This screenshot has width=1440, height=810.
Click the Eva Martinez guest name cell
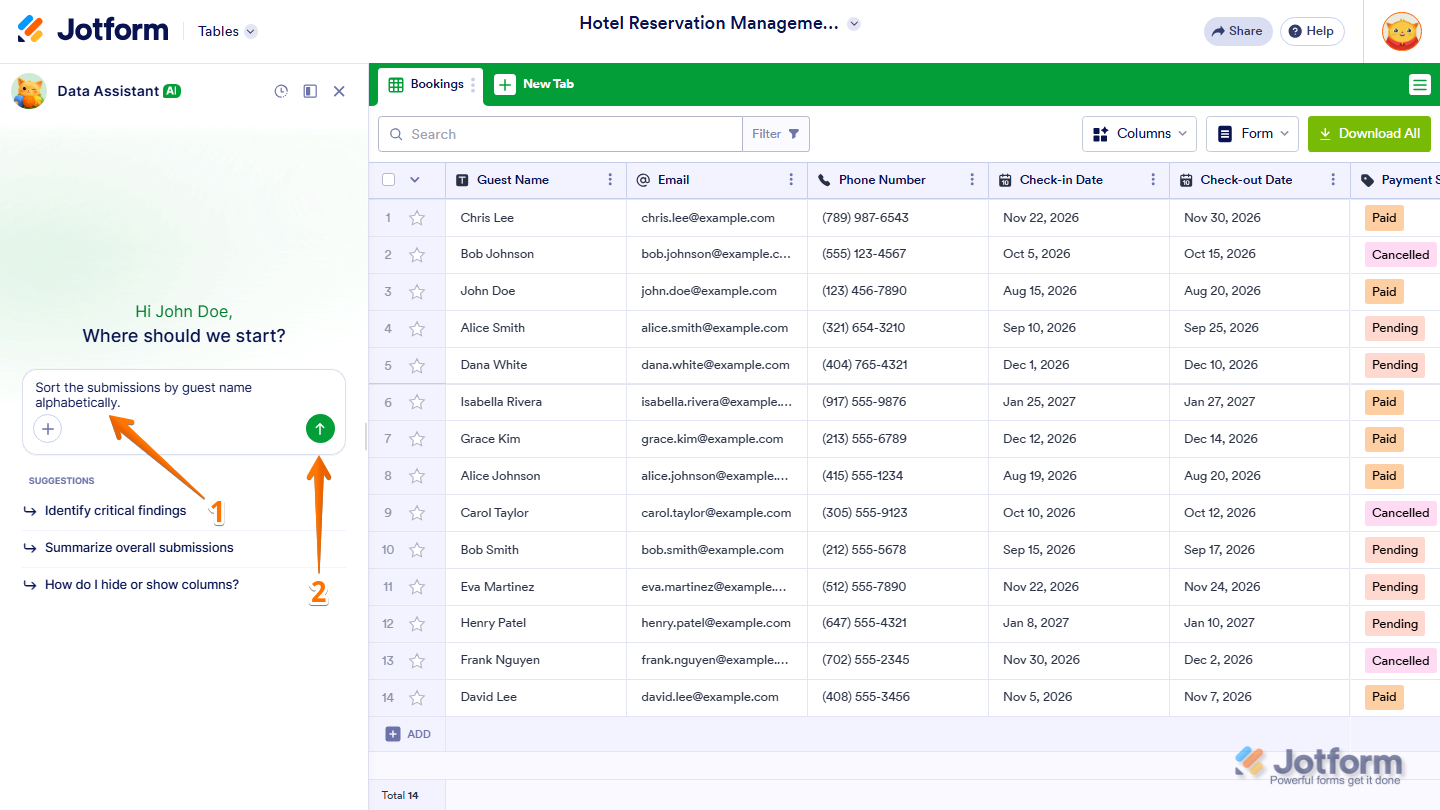point(536,587)
